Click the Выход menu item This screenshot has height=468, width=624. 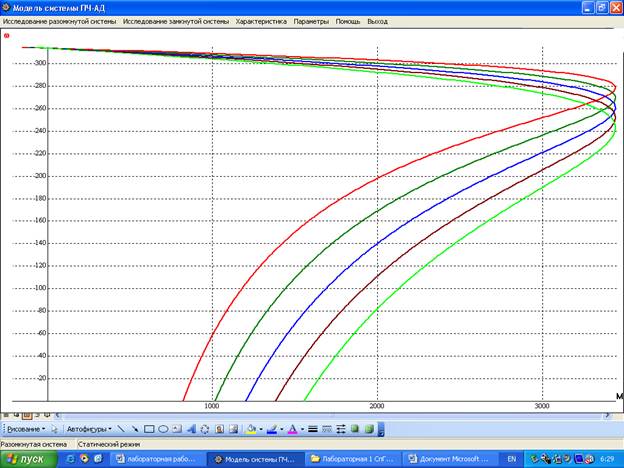pyautogui.click(x=377, y=21)
